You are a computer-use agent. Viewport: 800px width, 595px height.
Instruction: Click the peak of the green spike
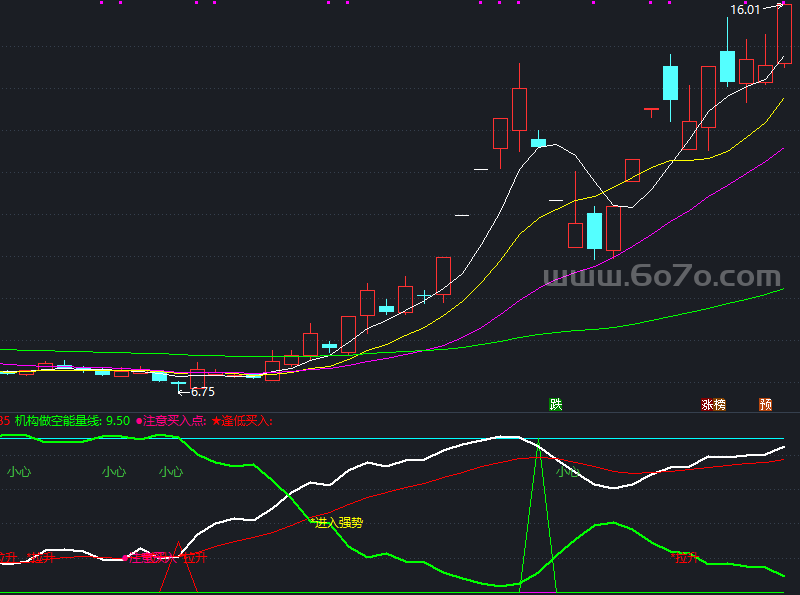(x=538, y=443)
